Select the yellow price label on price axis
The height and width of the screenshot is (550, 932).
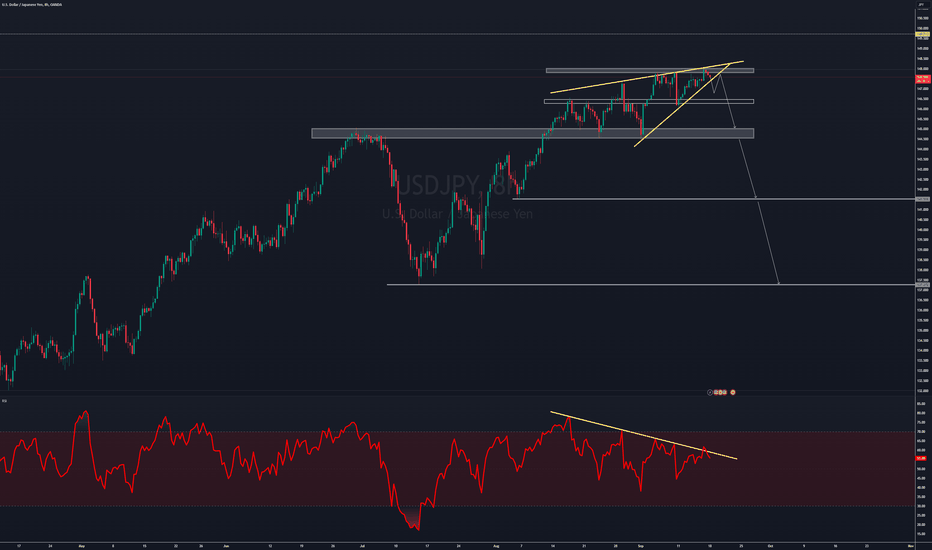922,34
